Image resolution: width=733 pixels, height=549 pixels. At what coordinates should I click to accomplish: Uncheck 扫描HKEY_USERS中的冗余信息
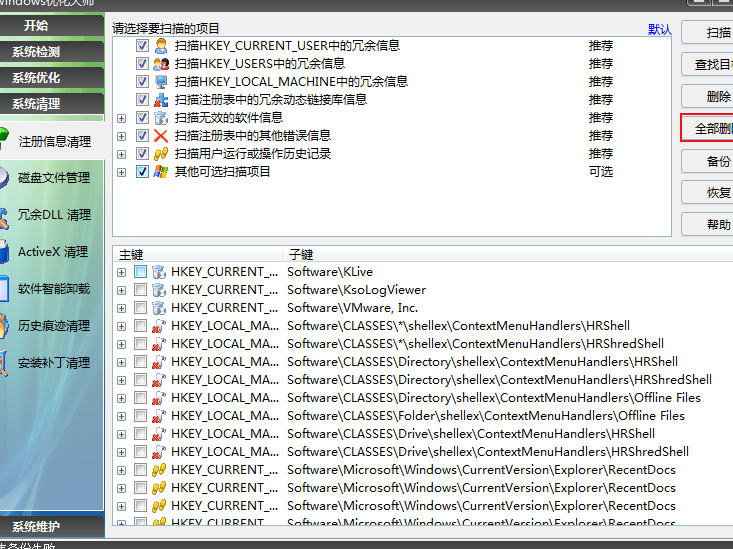[x=142, y=64]
